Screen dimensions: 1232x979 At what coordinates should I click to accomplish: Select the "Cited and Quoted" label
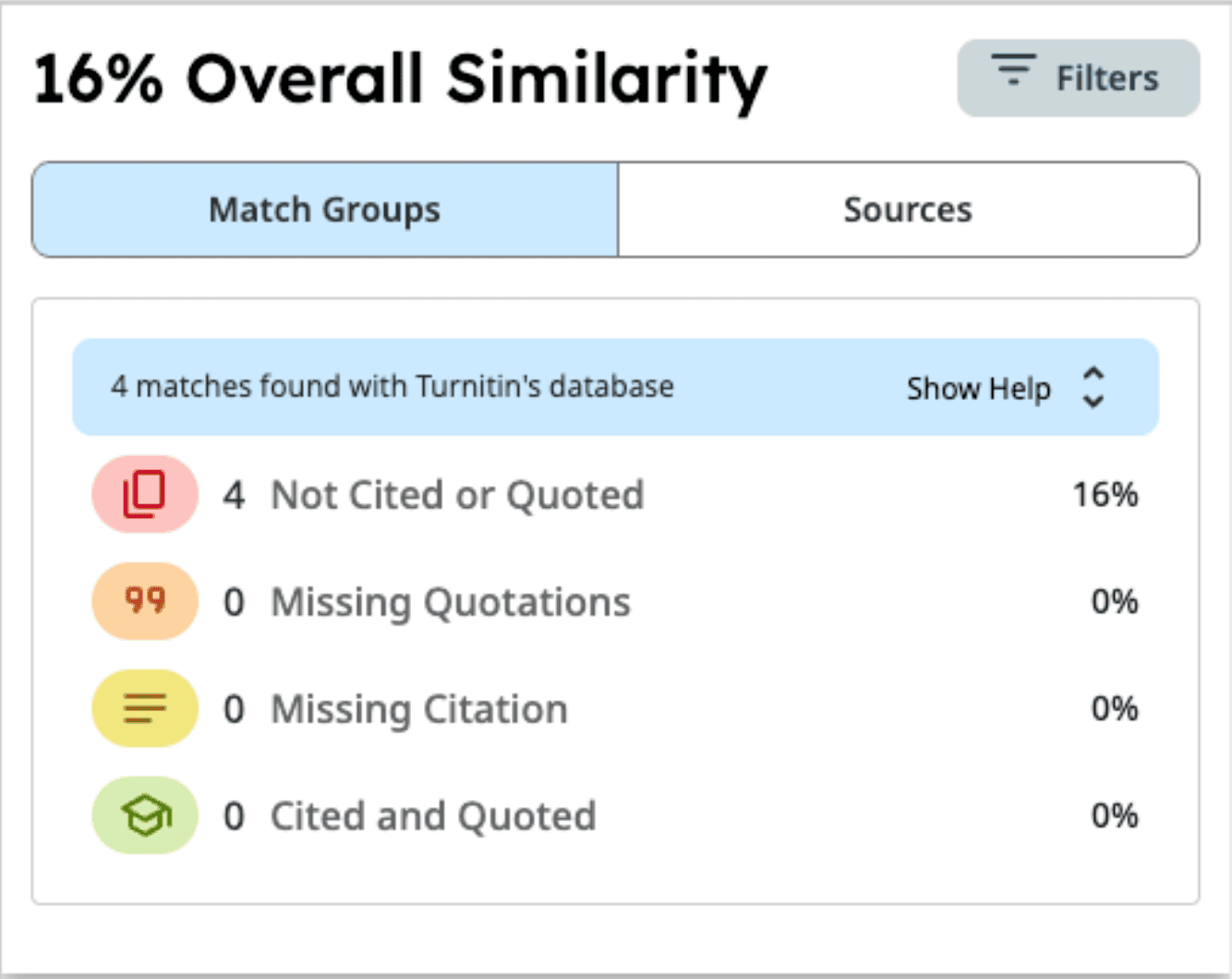[x=432, y=816]
